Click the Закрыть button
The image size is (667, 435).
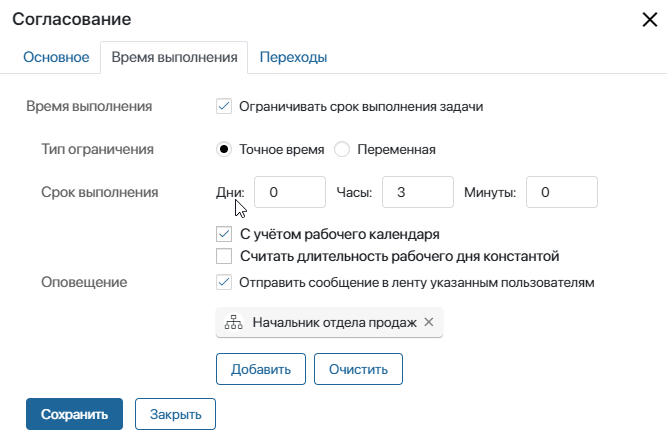pos(175,414)
